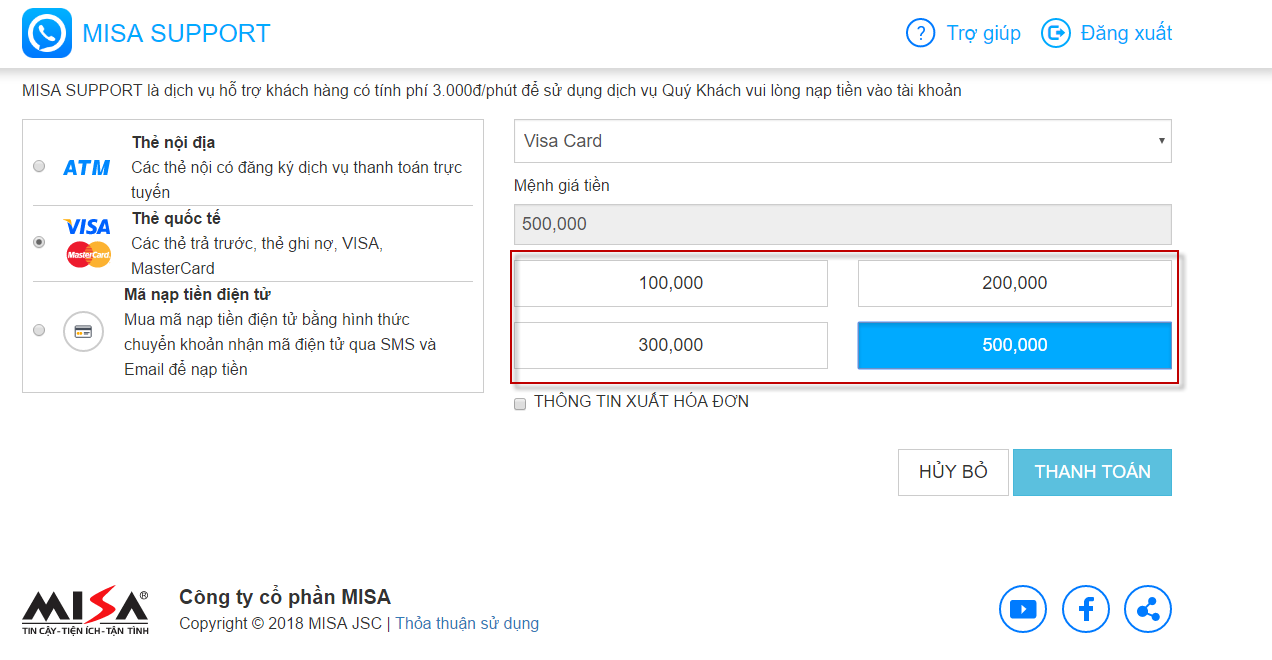Screen dimensions: 1272x660
Task: Choose the 300,000 amount button
Action: [x=671, y=345]
